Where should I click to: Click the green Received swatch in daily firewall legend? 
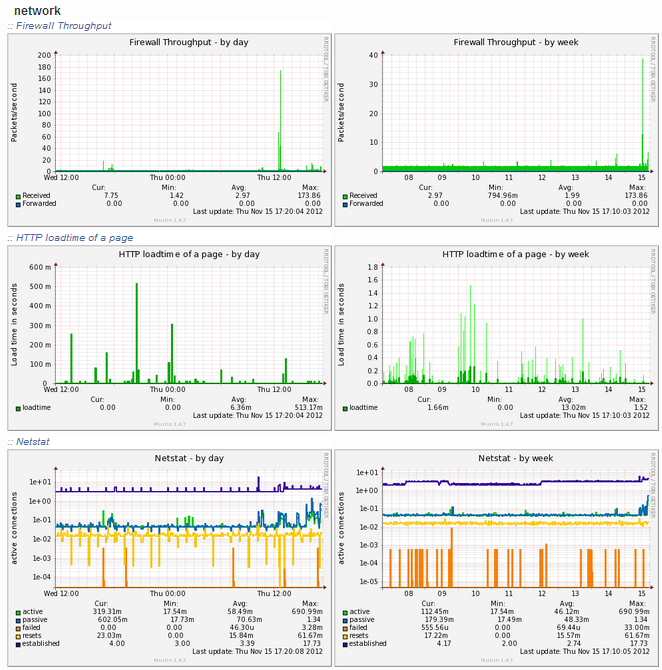point(18,197)
